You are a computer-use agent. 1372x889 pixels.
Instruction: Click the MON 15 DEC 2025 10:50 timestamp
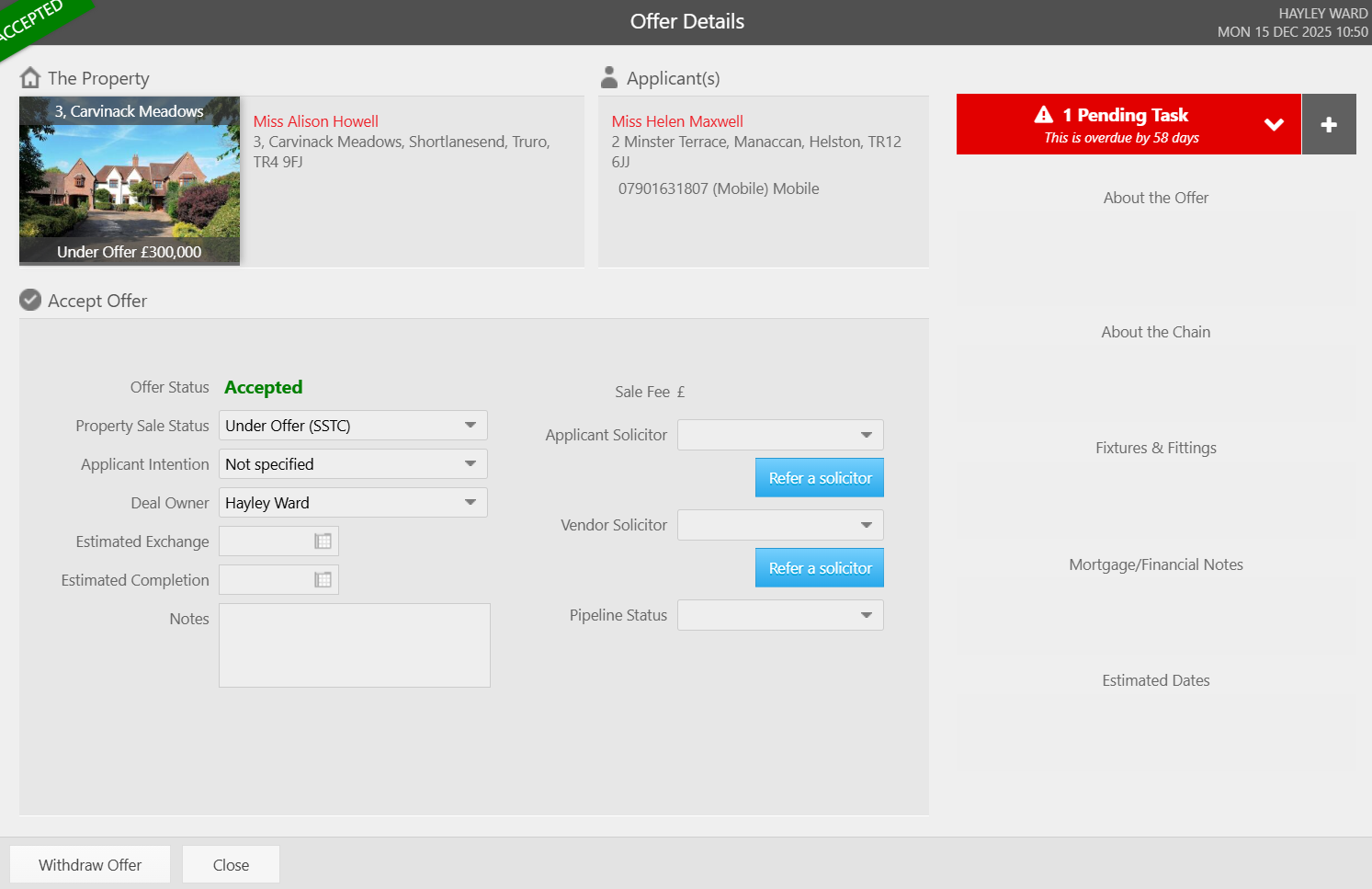1293,32
